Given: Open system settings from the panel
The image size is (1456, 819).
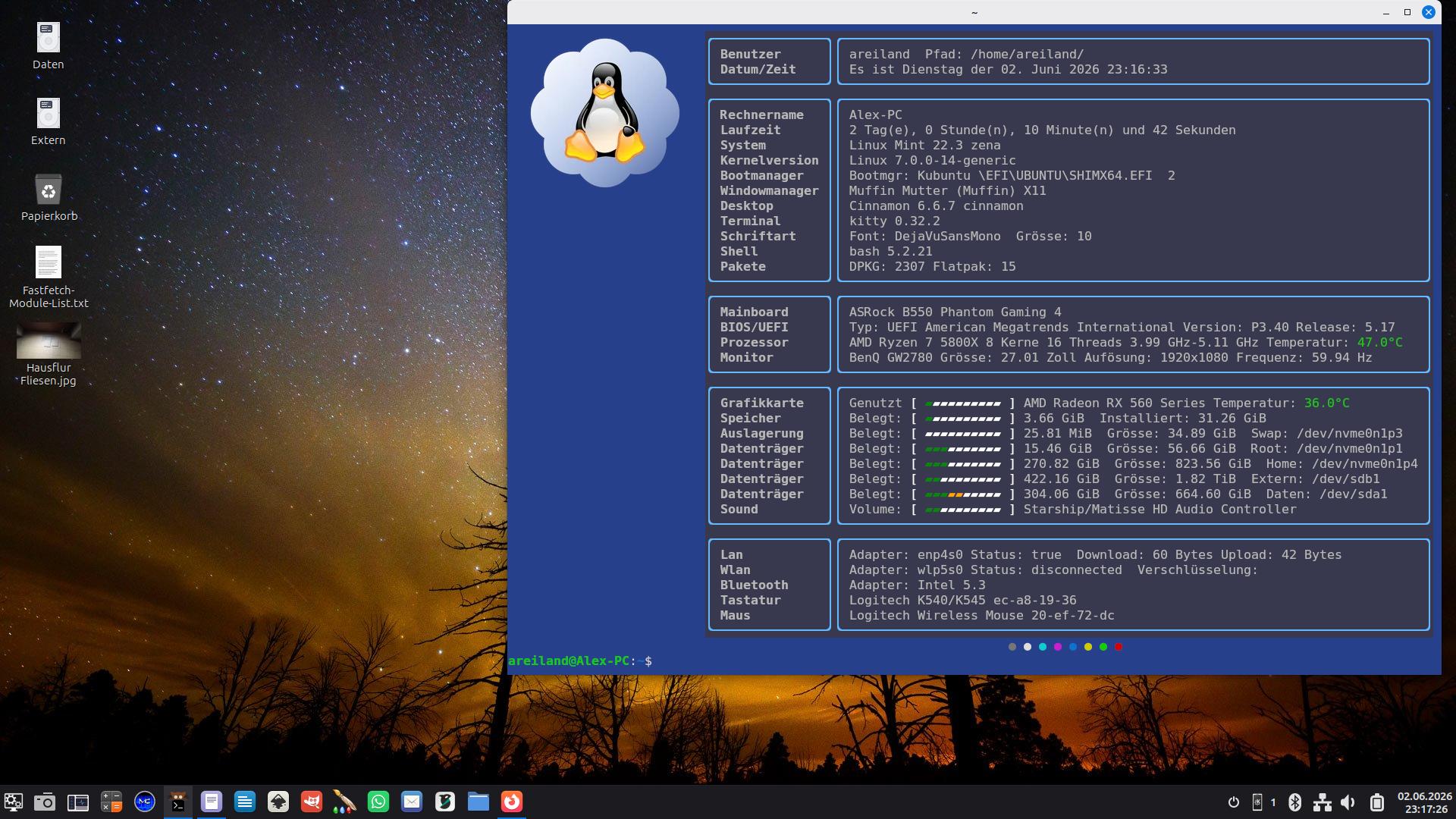Looking at the screenshot, I should tap(14, 802).
